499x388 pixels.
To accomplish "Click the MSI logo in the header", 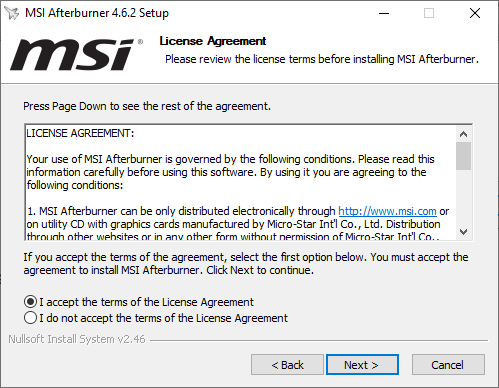I will tap(77, 54).
